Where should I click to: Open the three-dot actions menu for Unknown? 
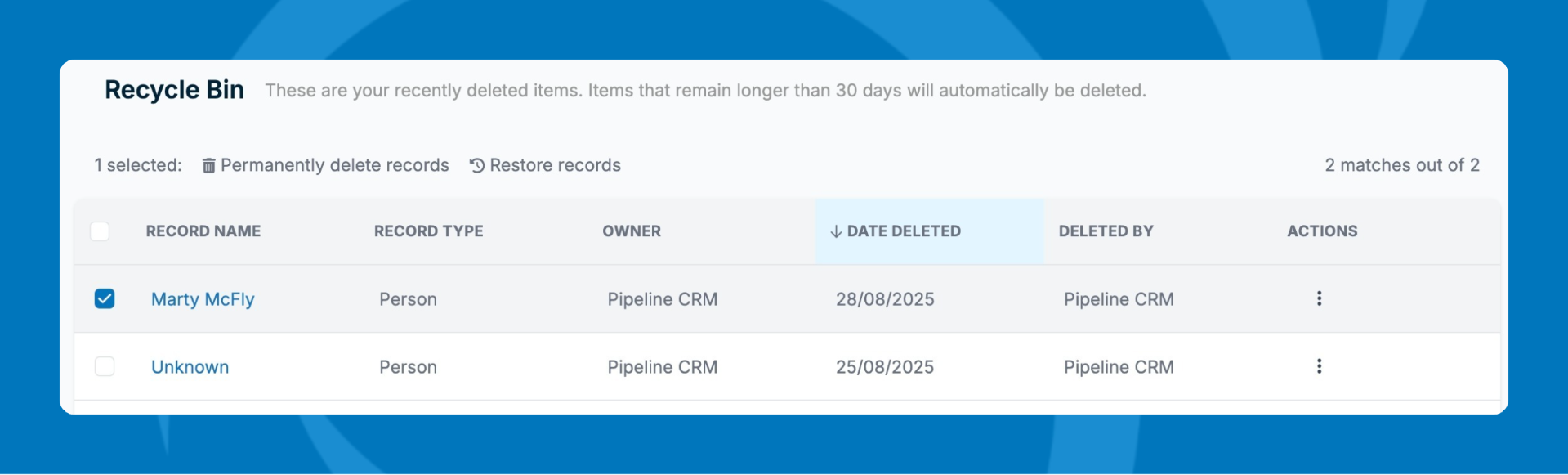click(x=1319, y=366)
